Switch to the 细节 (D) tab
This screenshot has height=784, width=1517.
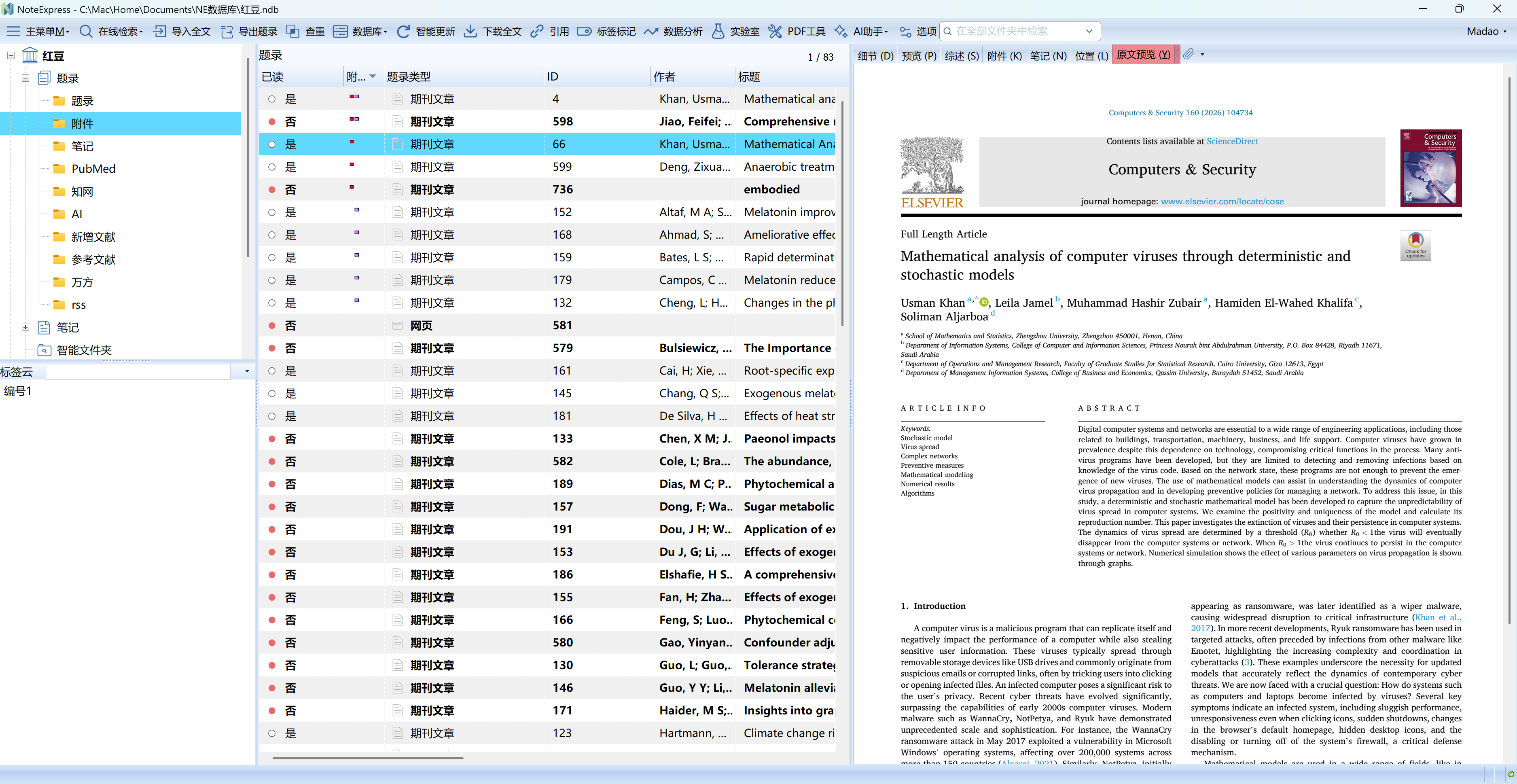[875, 55]
